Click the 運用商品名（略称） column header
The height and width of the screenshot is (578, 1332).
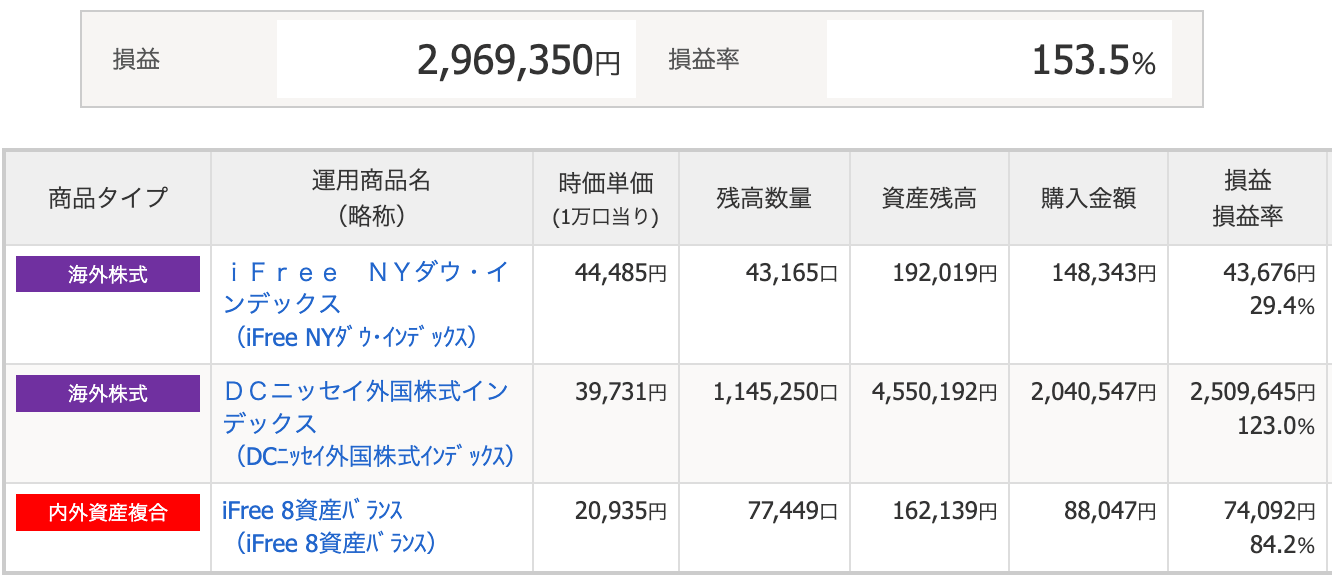point(370,197)
